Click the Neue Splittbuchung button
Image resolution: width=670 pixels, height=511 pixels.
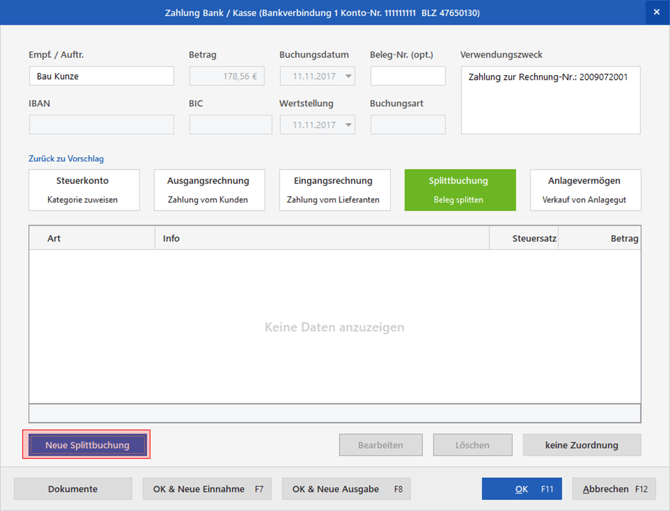[x=86, y=445]
